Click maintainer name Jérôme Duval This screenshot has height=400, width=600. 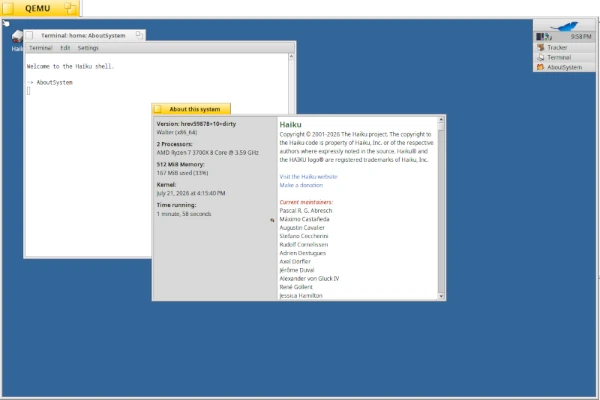pos(297,270)
